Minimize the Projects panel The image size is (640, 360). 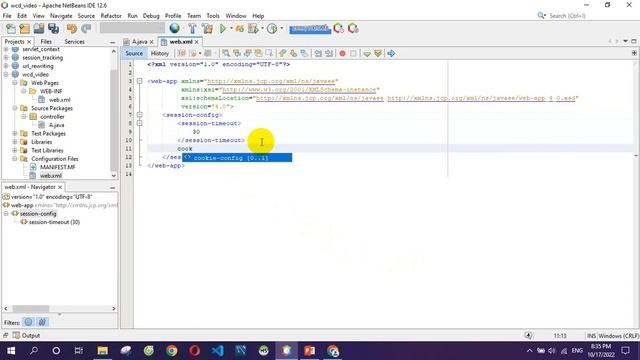pos(112,42)
